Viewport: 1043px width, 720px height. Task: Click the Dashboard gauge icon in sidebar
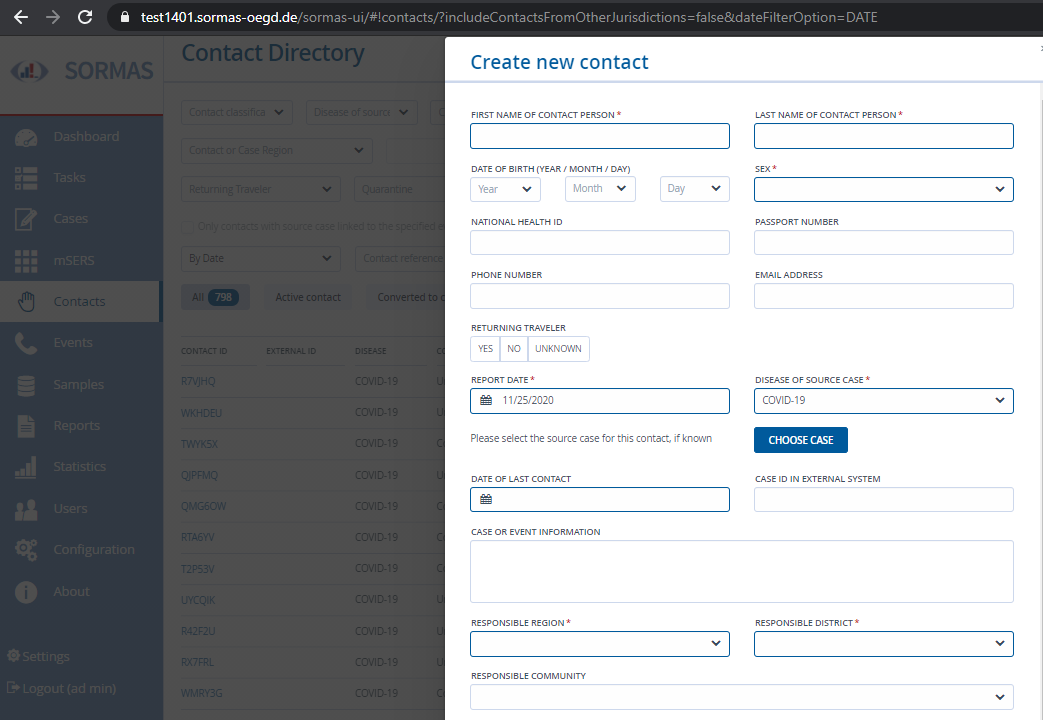point(26,137)
